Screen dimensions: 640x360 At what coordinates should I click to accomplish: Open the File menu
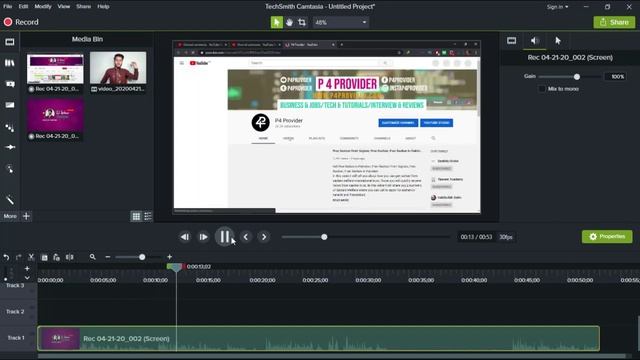point(7,7)
